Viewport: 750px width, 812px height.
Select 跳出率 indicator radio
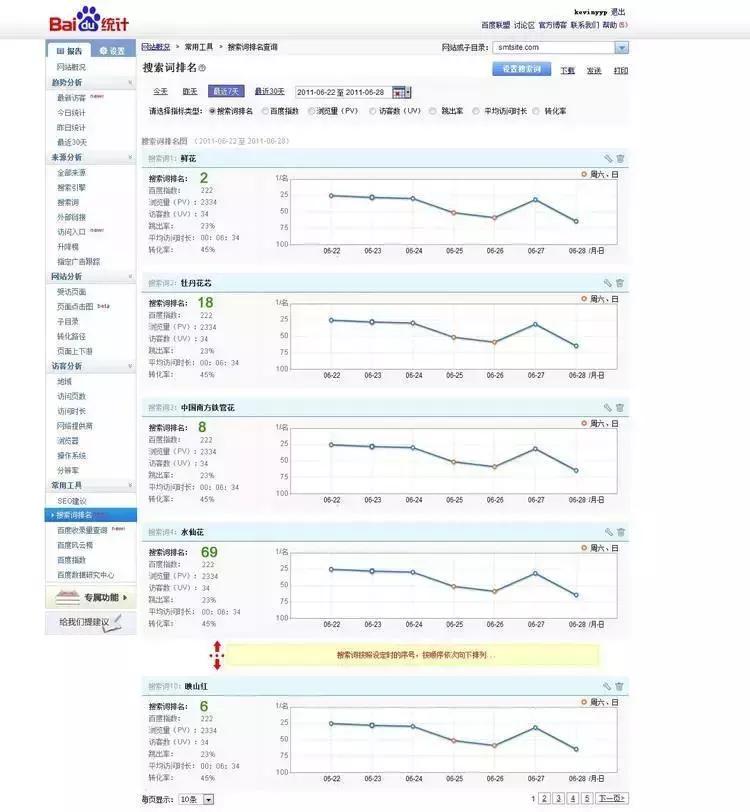click(433, 111)
